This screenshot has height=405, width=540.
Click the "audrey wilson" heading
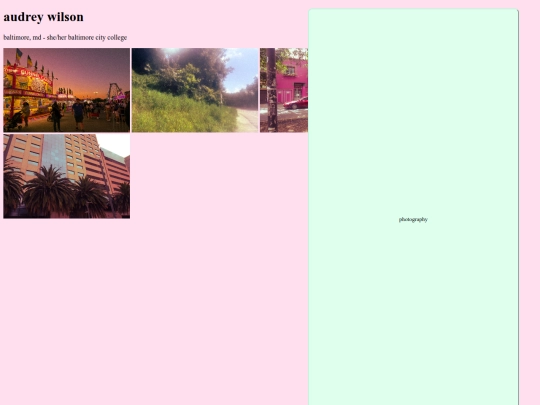[x=43, y=17]
